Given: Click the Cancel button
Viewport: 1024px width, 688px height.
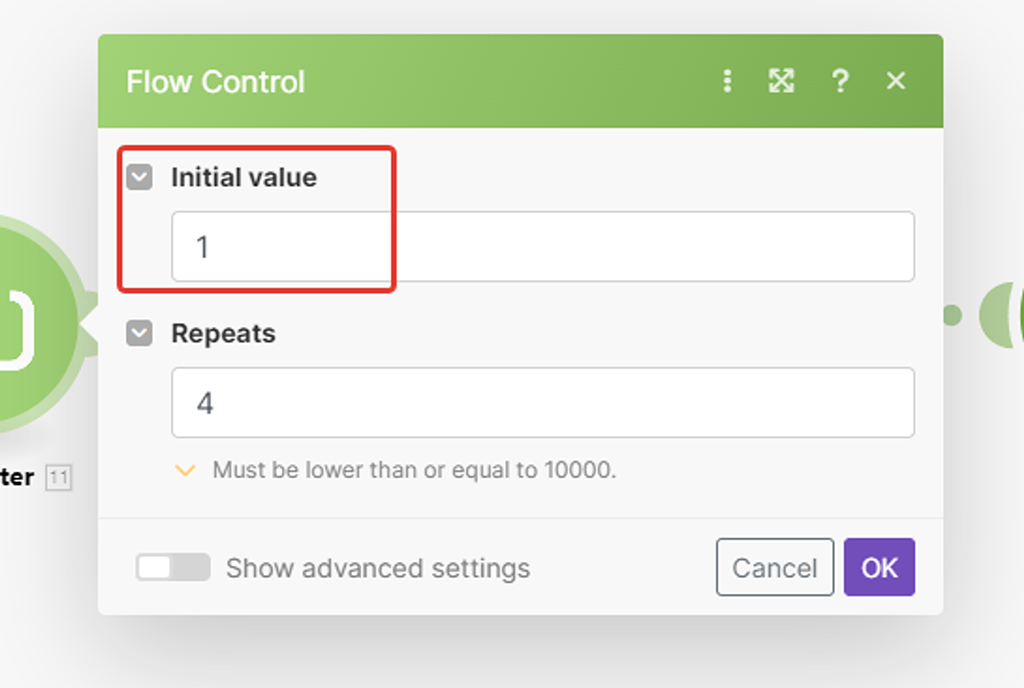Looking at the screenshot, I should pyautogui.click(x=775, y=567).
